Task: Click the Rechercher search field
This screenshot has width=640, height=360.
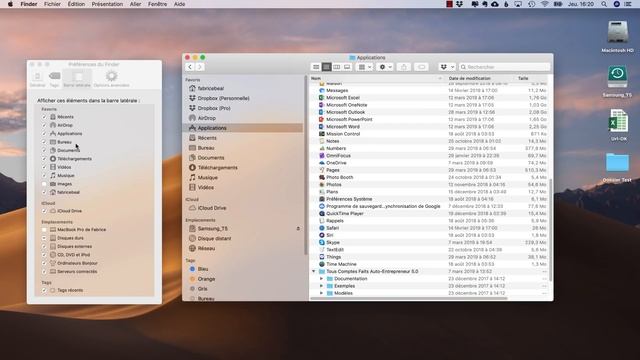Action: (x=504, y=67)
